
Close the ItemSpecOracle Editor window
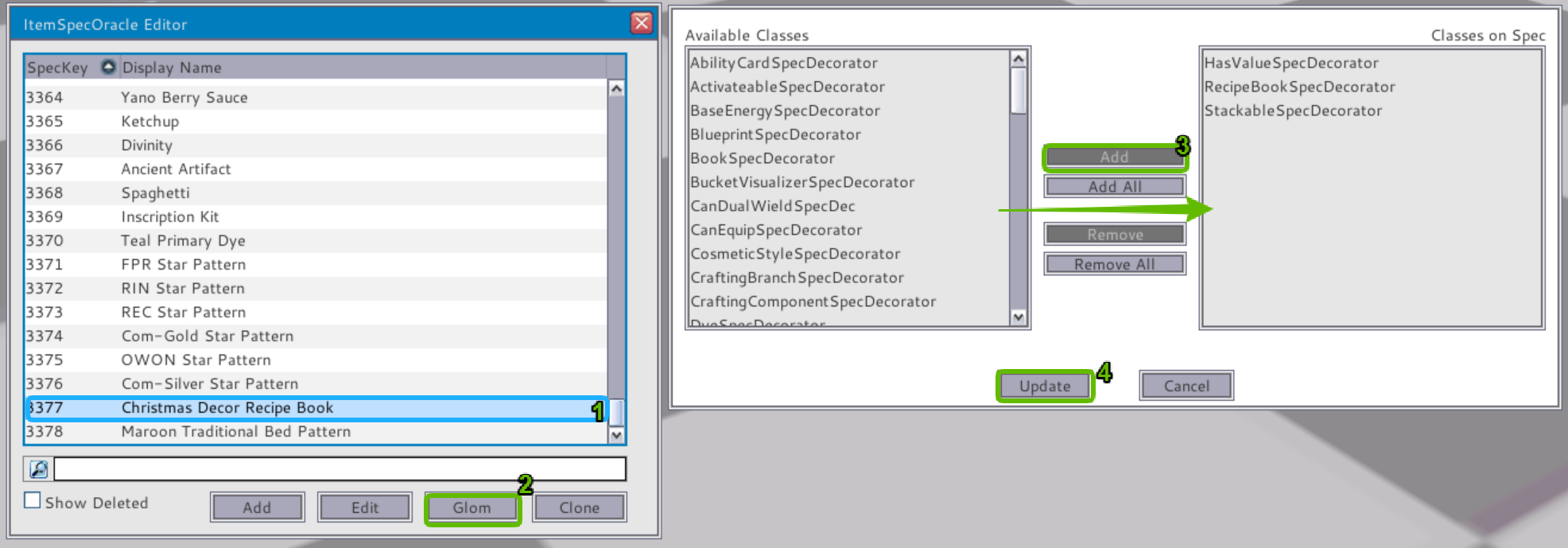[641, 23]
